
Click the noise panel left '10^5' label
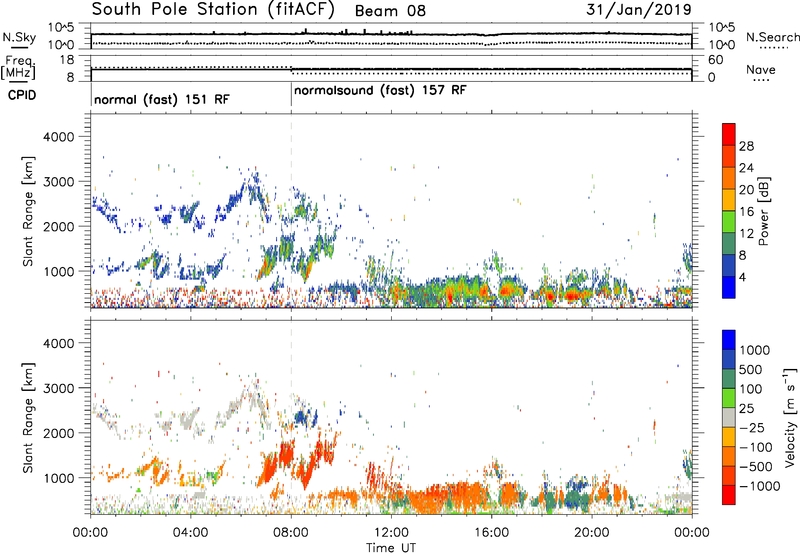point(61,27)
